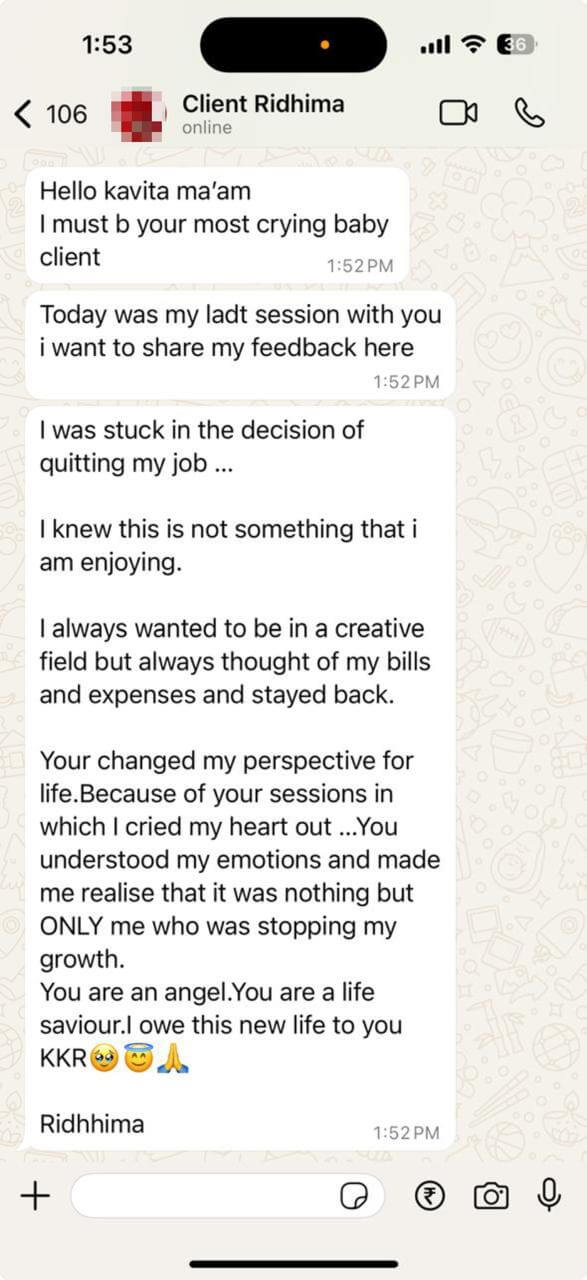
Task: Open the camera from the bottom bar
Action: point(491,1195)
